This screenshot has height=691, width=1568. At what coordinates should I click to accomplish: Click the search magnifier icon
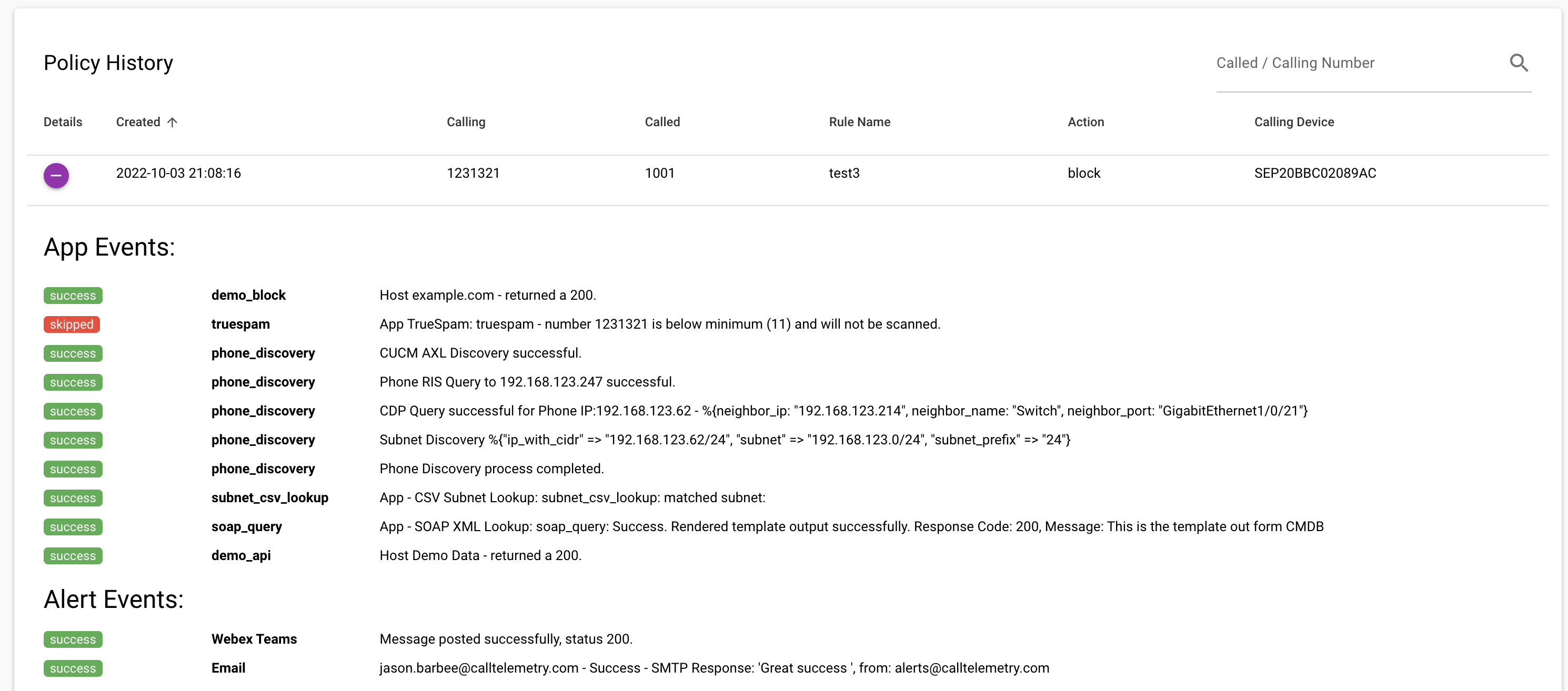click(1519, 63)
